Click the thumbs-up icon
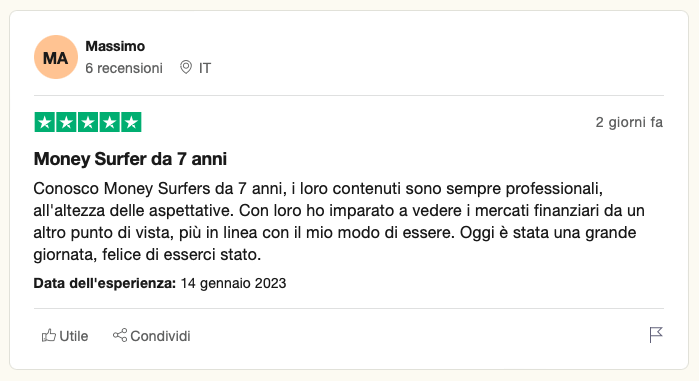 [49, 336]
